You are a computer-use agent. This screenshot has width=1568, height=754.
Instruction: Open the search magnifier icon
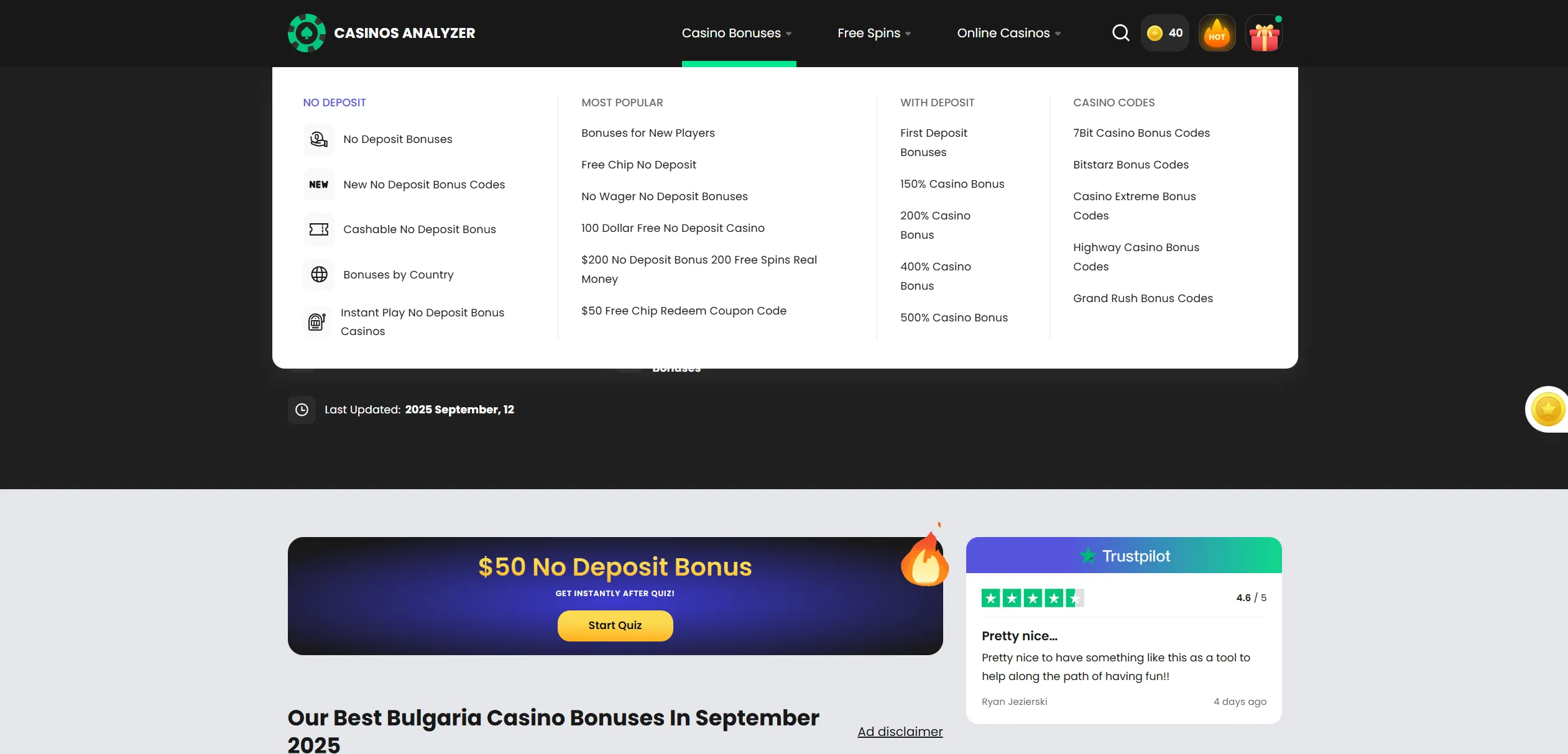tap(1120, 33)
